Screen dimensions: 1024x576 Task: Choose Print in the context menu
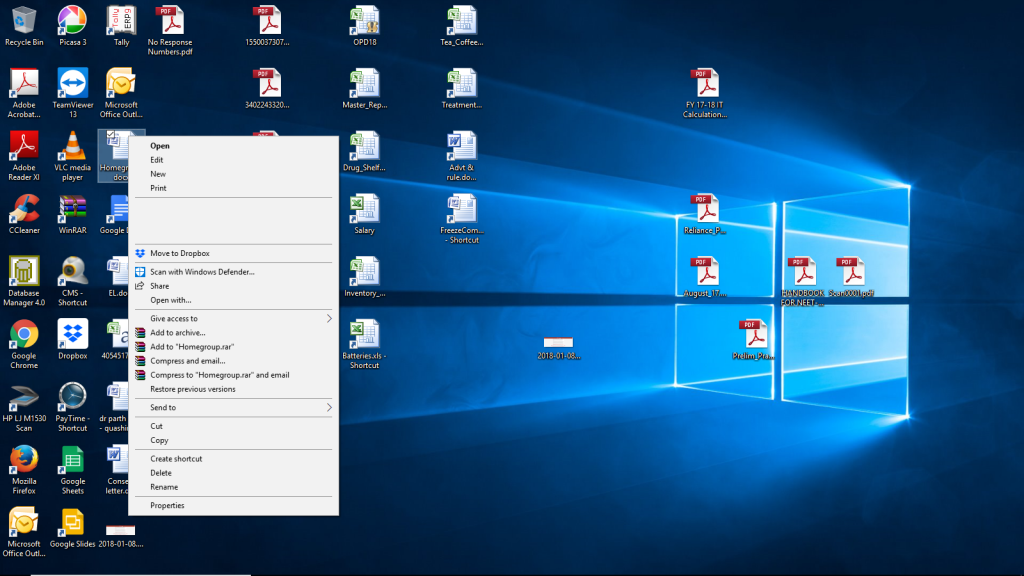click(x=234, y=188)
